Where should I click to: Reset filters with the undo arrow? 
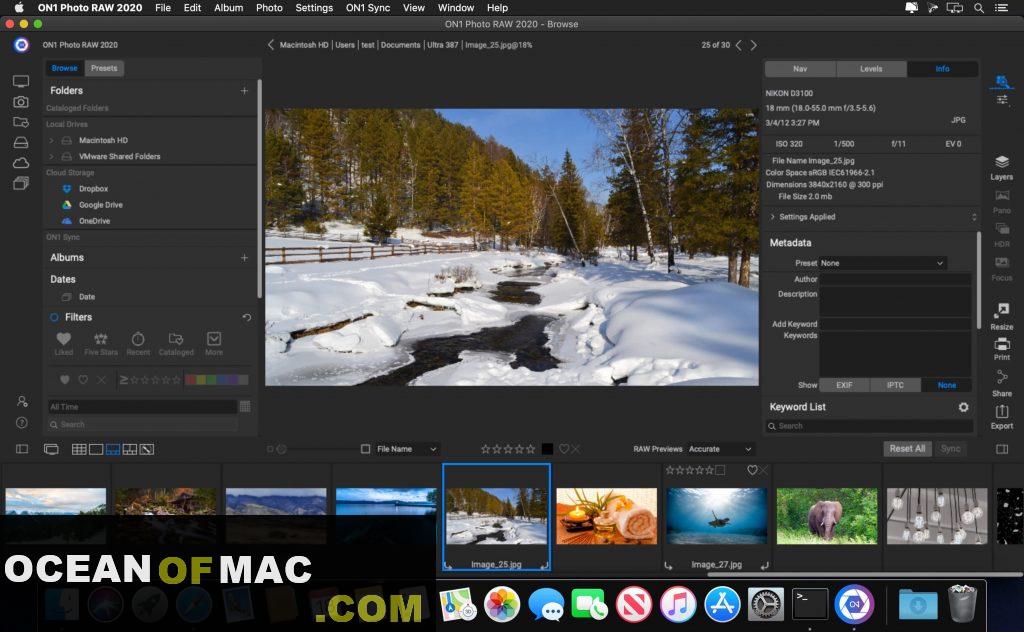[x=246, y=317]
